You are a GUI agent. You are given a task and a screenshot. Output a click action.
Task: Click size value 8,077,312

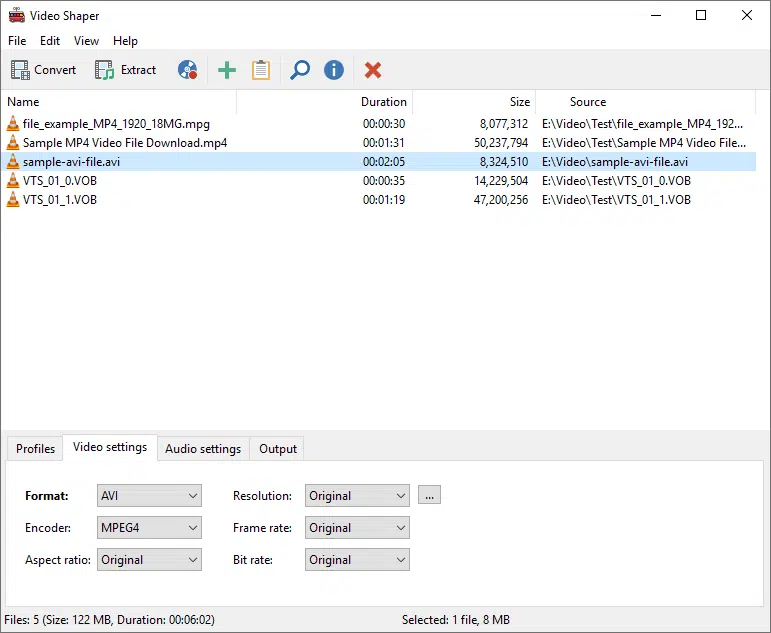point(504,124)
